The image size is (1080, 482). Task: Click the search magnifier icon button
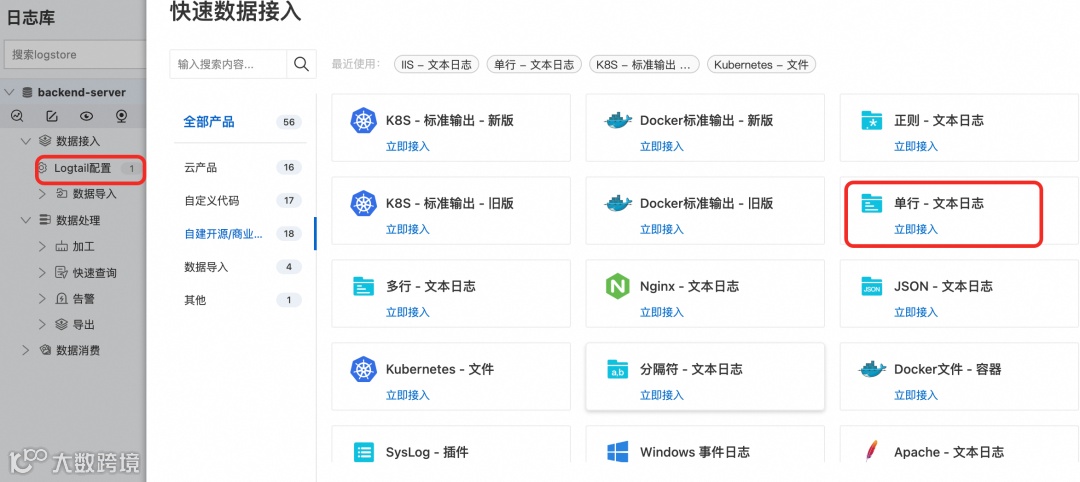(301, 64)
